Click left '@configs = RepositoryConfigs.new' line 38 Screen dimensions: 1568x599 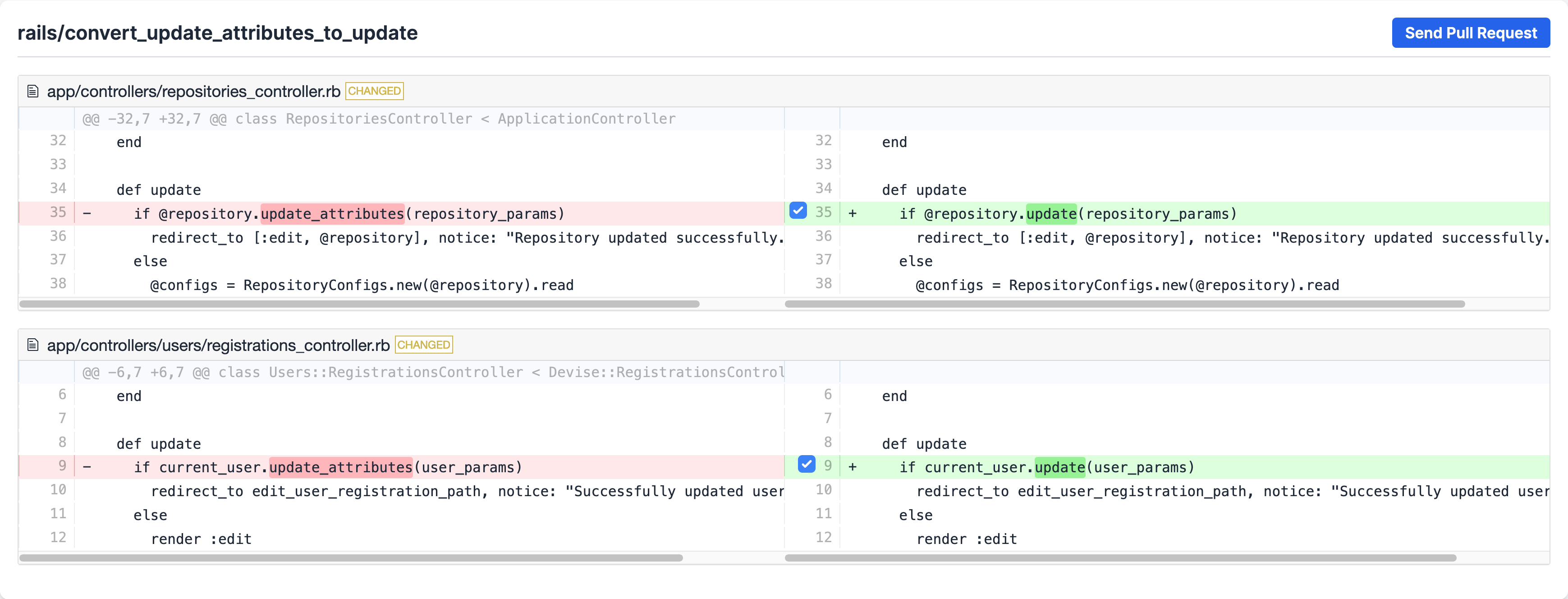362,285
